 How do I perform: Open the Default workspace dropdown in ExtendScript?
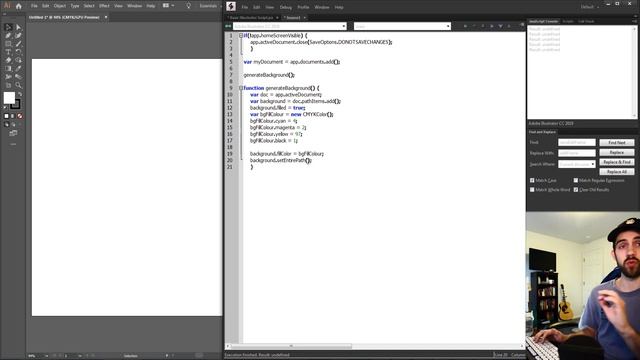(x=589, y=7)
